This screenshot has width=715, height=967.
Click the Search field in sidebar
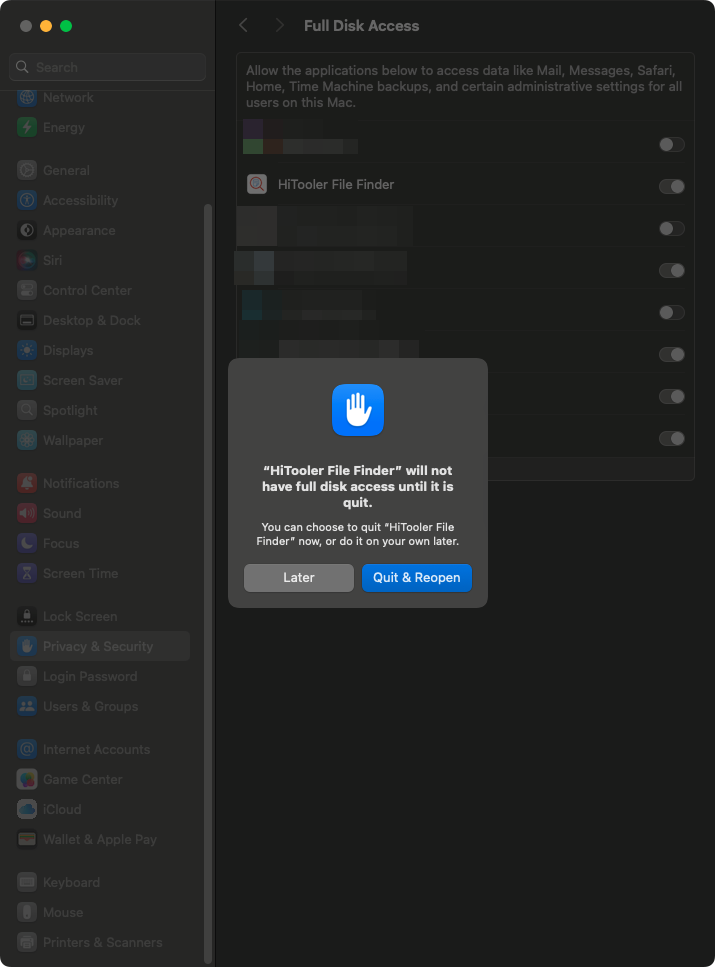[108, 67]
